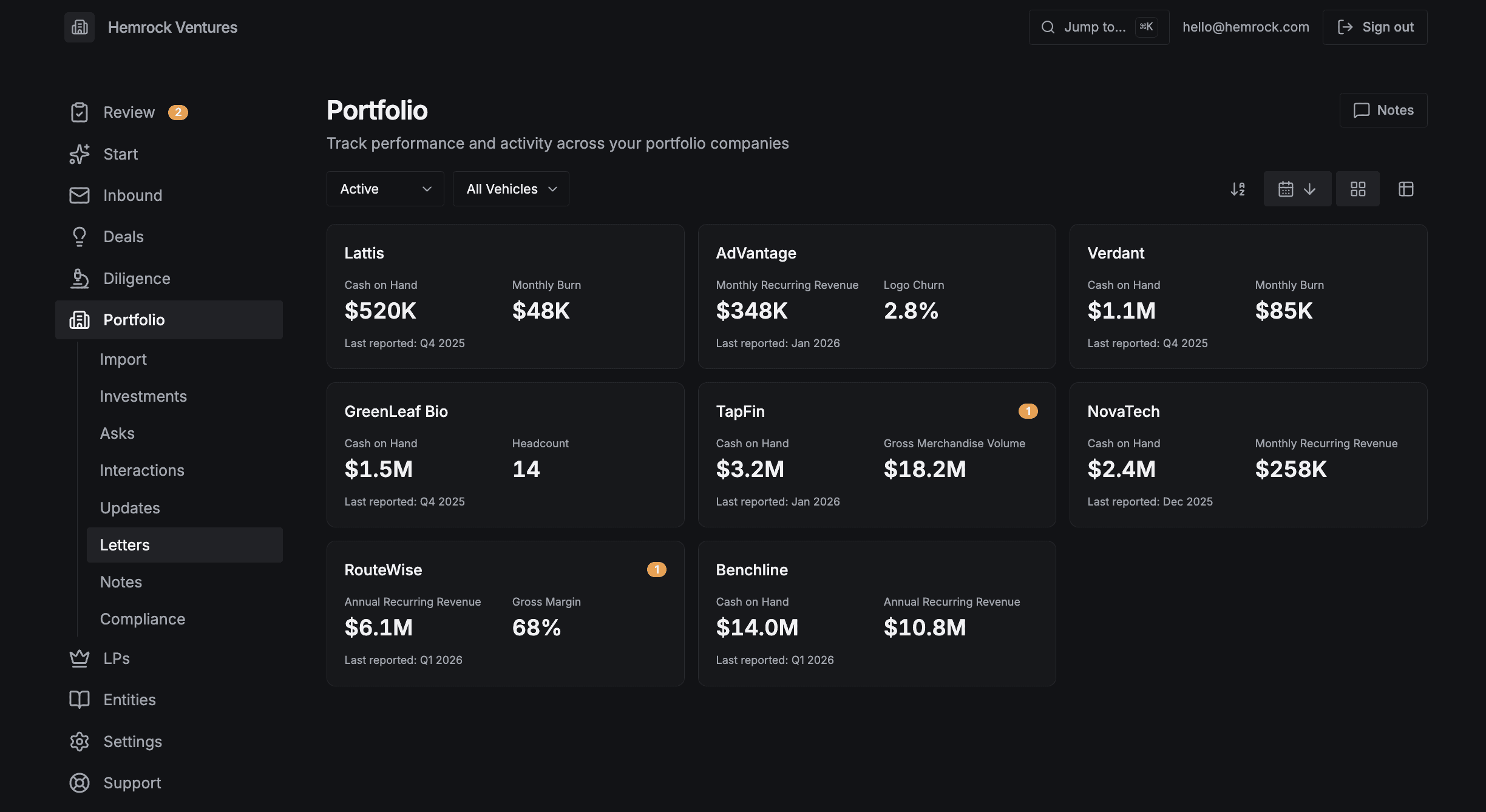
Task: Open Inbound via envelope icon
Action: [x=80, y=195]
